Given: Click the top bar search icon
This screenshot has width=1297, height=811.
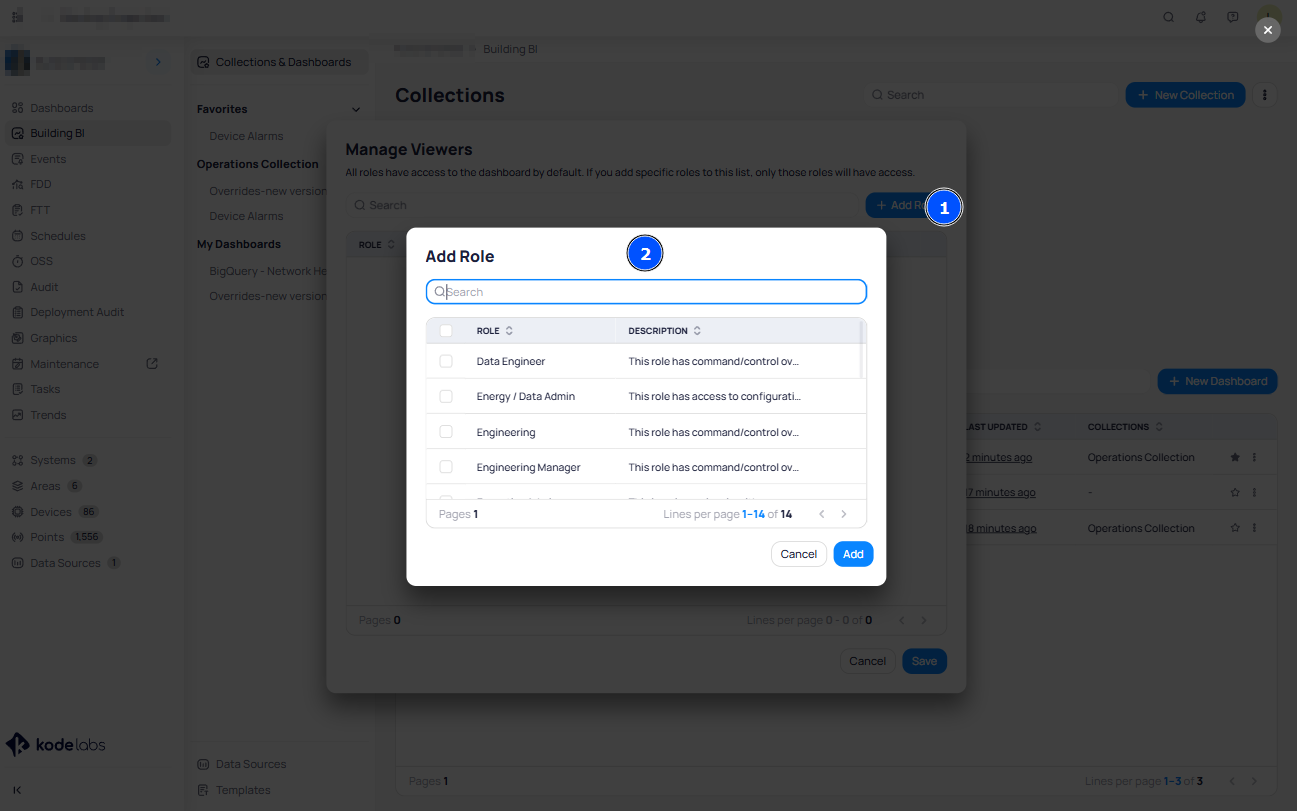Looking at the screenshot, I should tap(1168, 17).
